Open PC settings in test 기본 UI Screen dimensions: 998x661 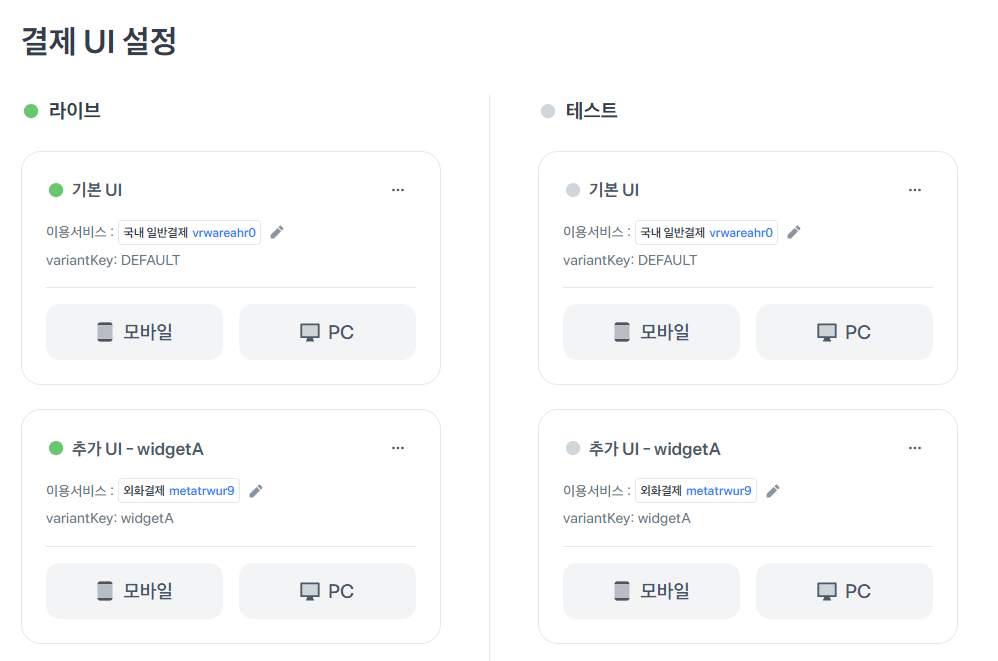pyautogui.click(x=844, y=332)
